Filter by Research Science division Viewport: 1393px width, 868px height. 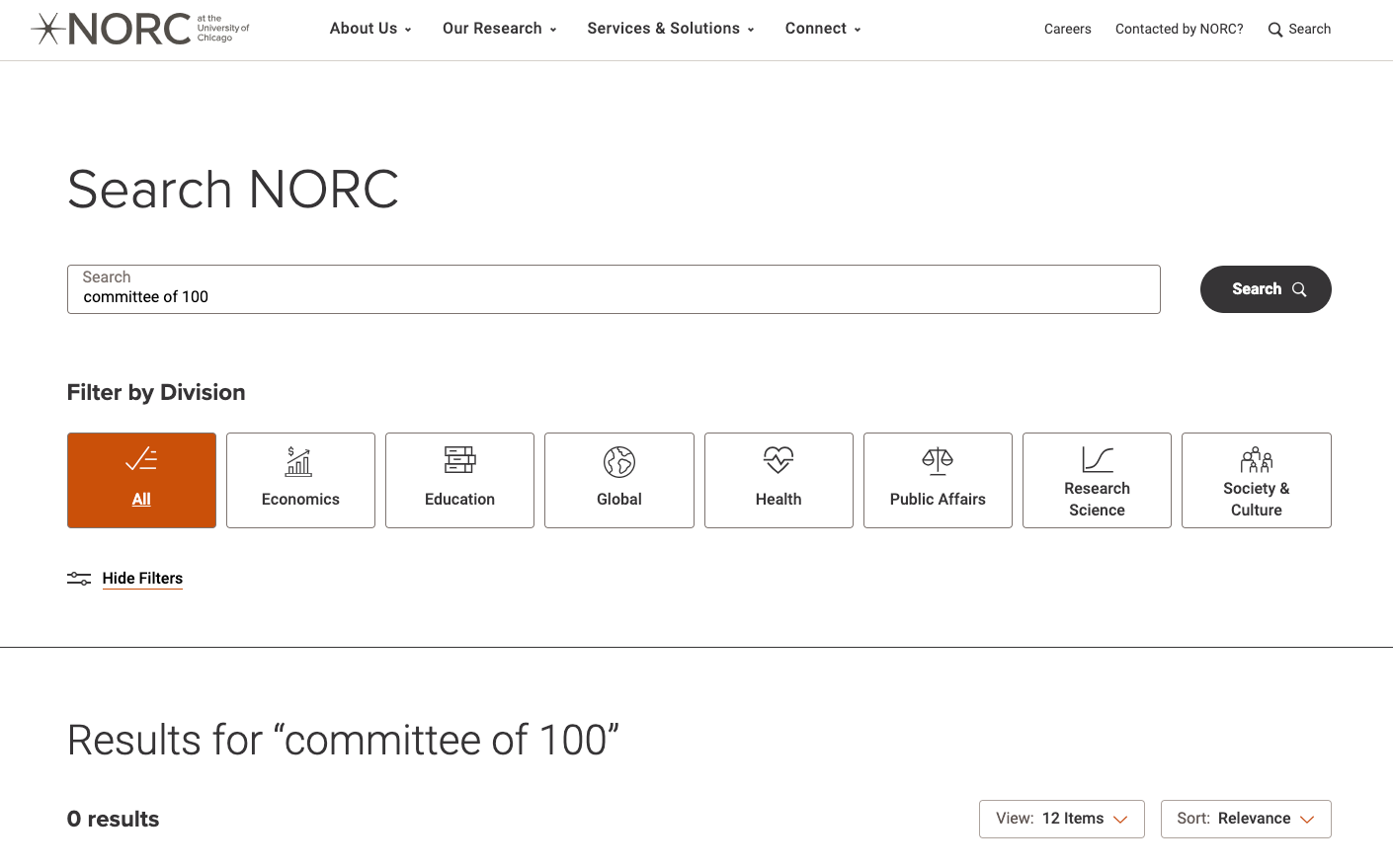click(x=1097, y=480)
